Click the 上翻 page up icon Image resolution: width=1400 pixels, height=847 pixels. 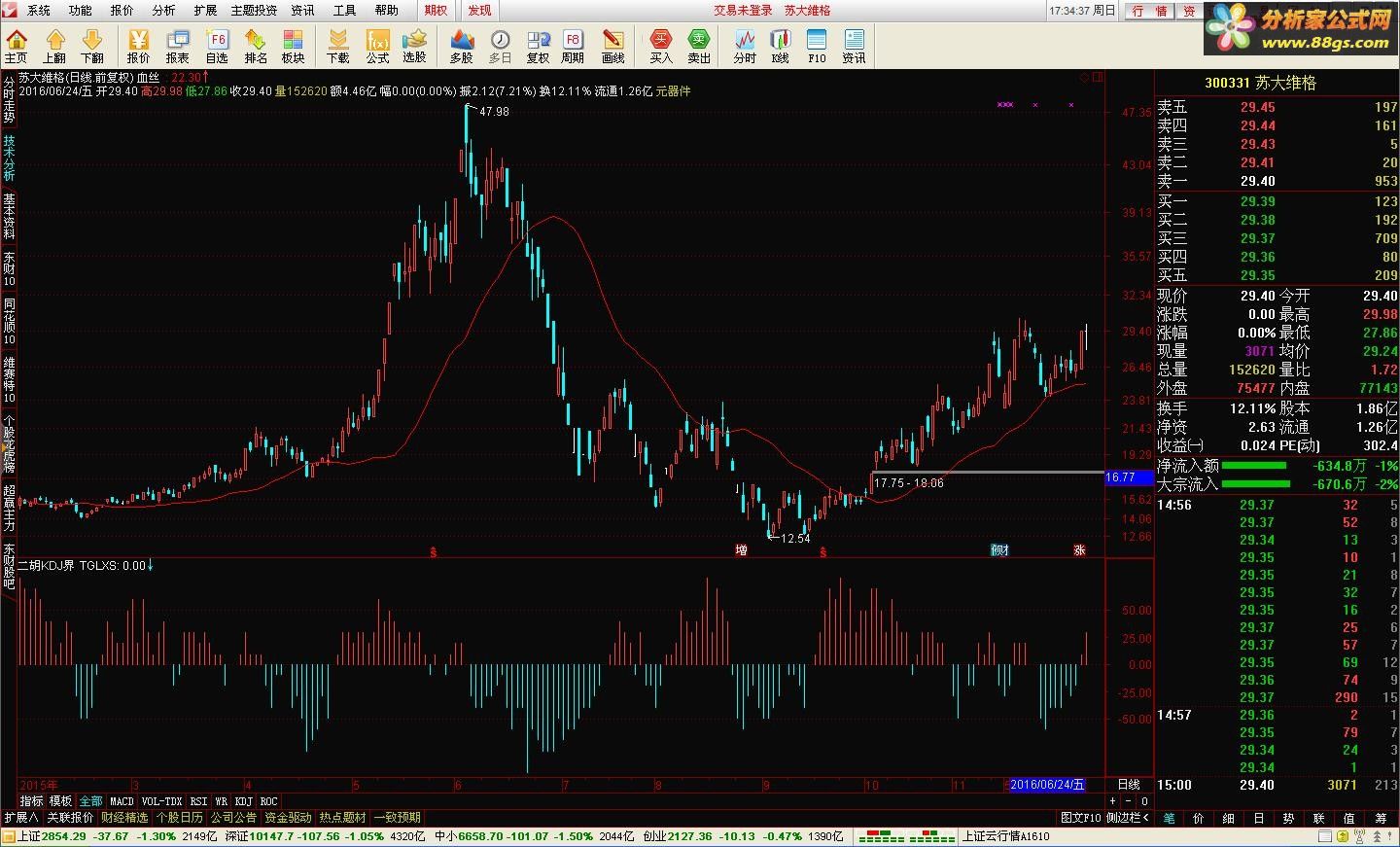pos(54,46)
